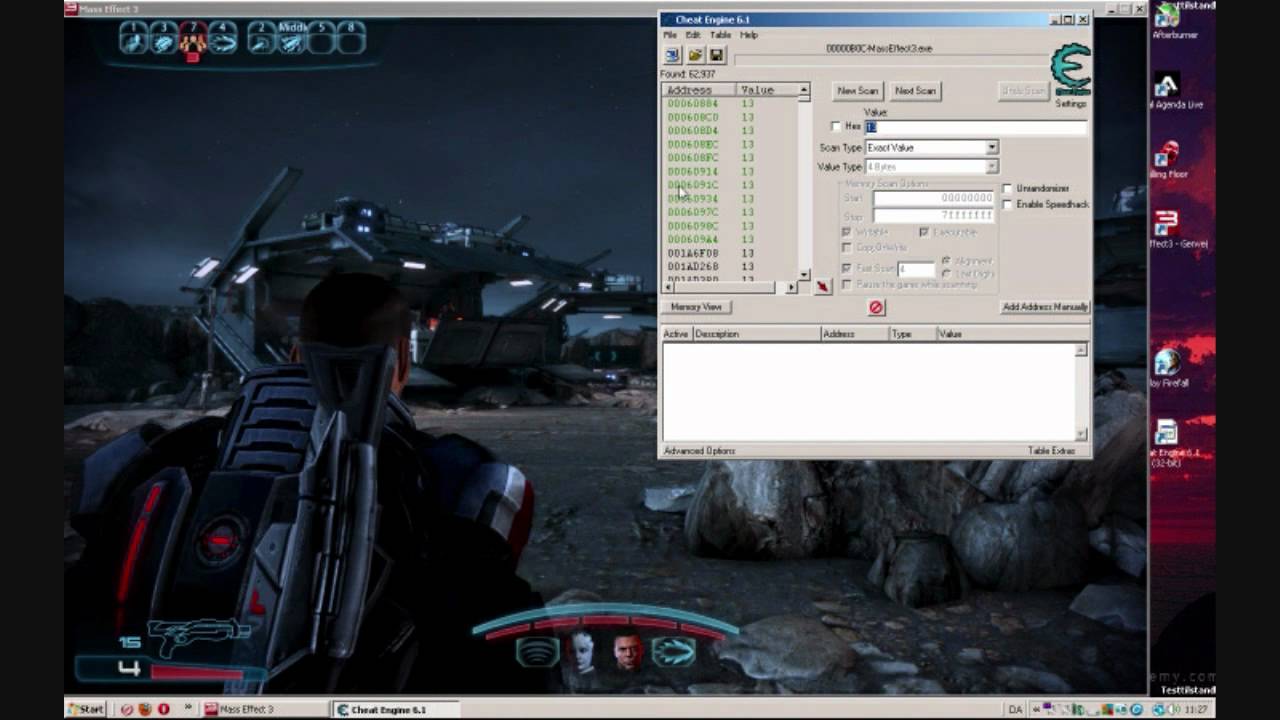Open the File menu
1280x720 pixels.
670,35
